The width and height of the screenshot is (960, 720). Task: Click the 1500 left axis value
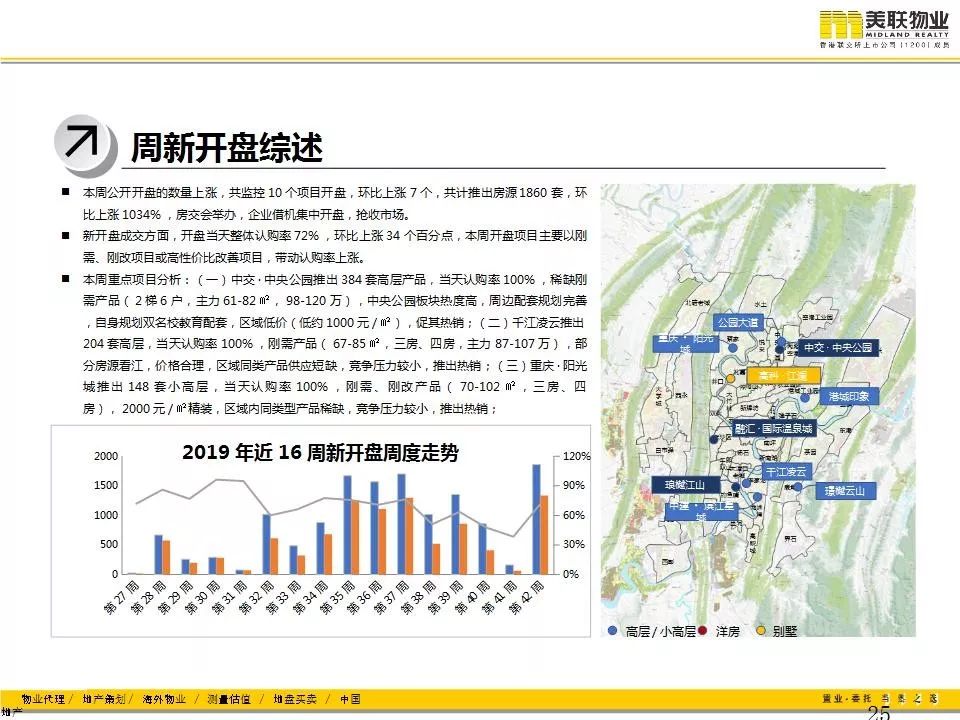[x=106, y=486]
